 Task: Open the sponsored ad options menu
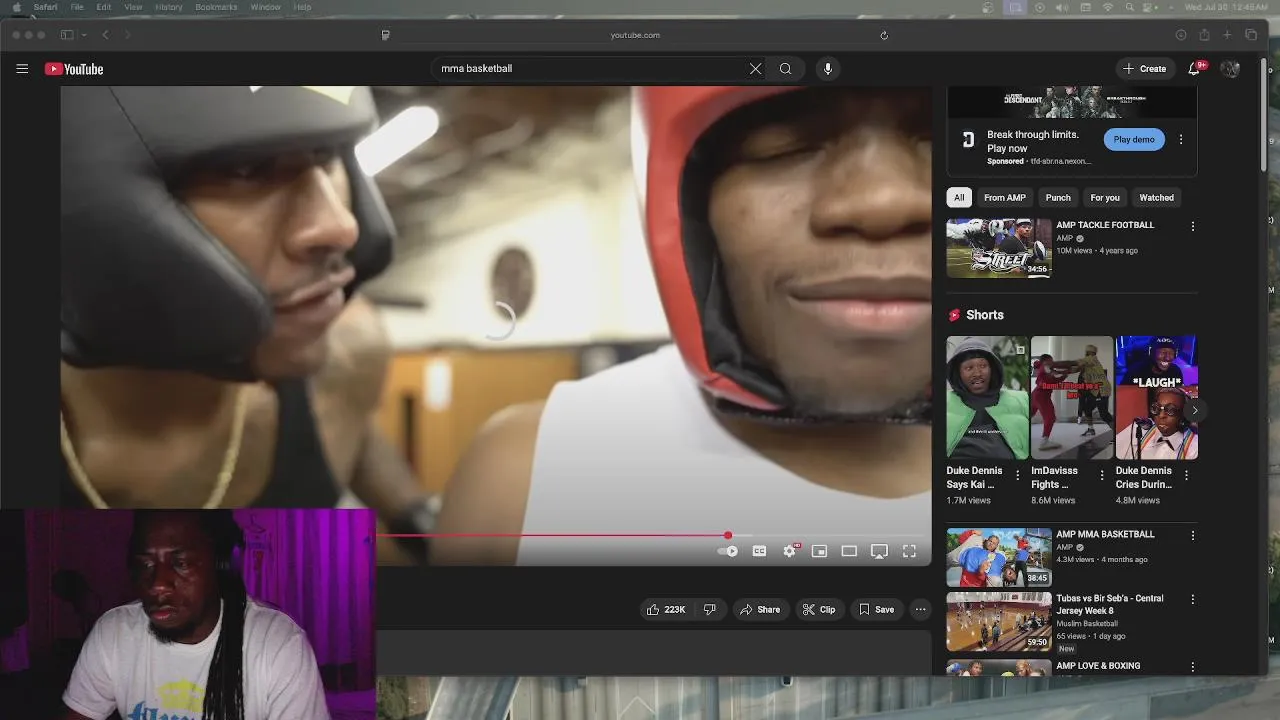pyautogui.click(x=1181, y=139)
